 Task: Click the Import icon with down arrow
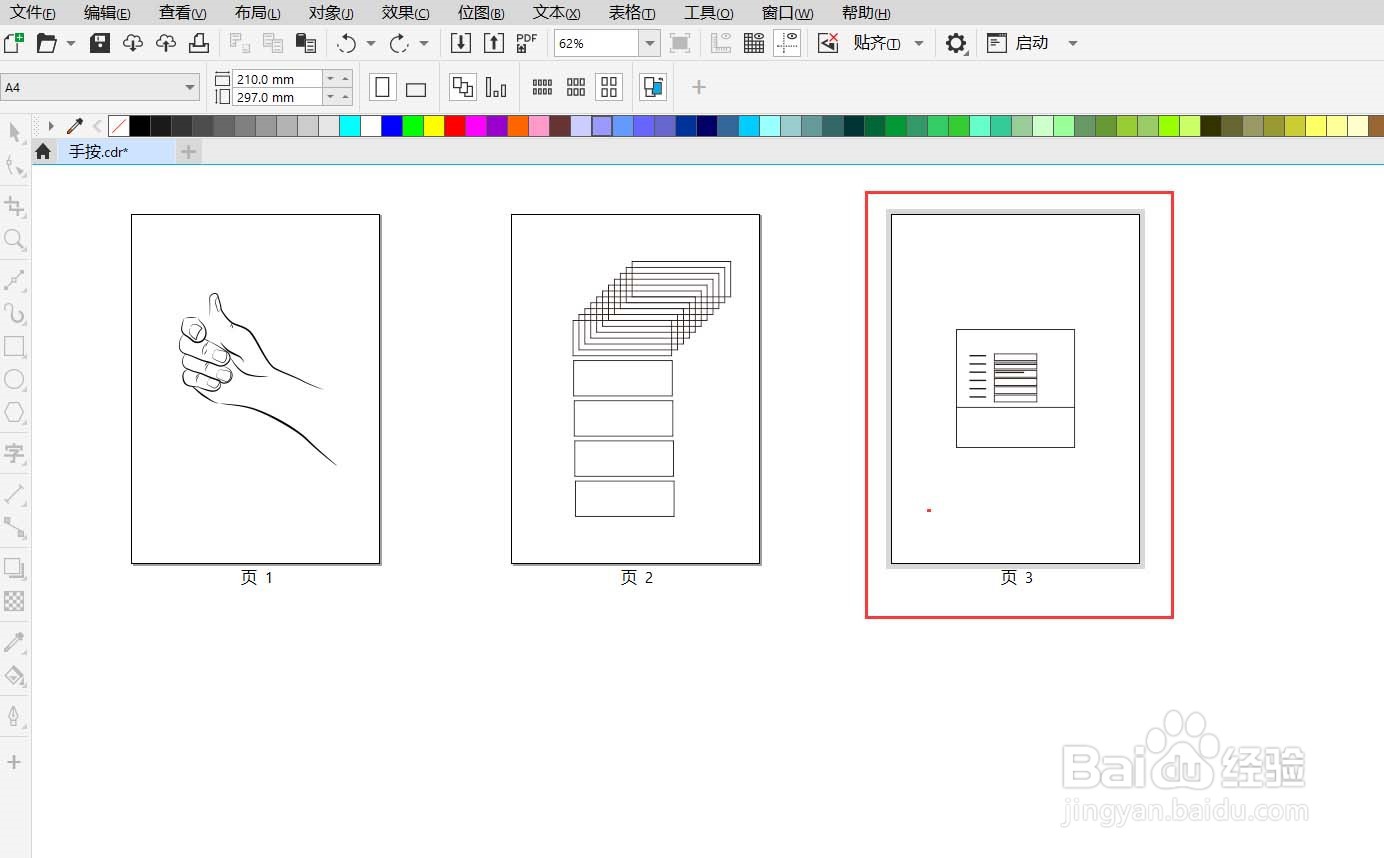(461, 43)
